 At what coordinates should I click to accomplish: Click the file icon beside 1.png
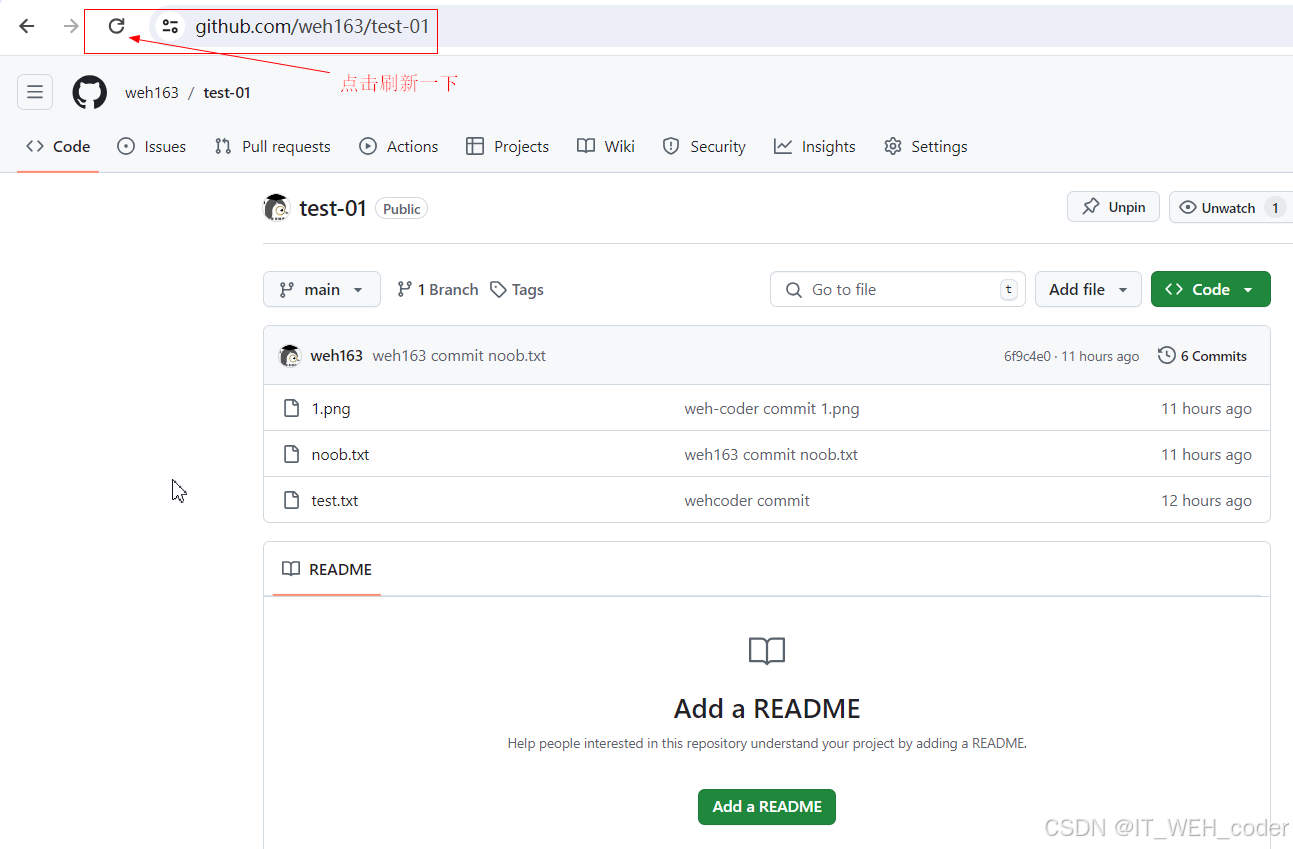(x=291, y=408)
